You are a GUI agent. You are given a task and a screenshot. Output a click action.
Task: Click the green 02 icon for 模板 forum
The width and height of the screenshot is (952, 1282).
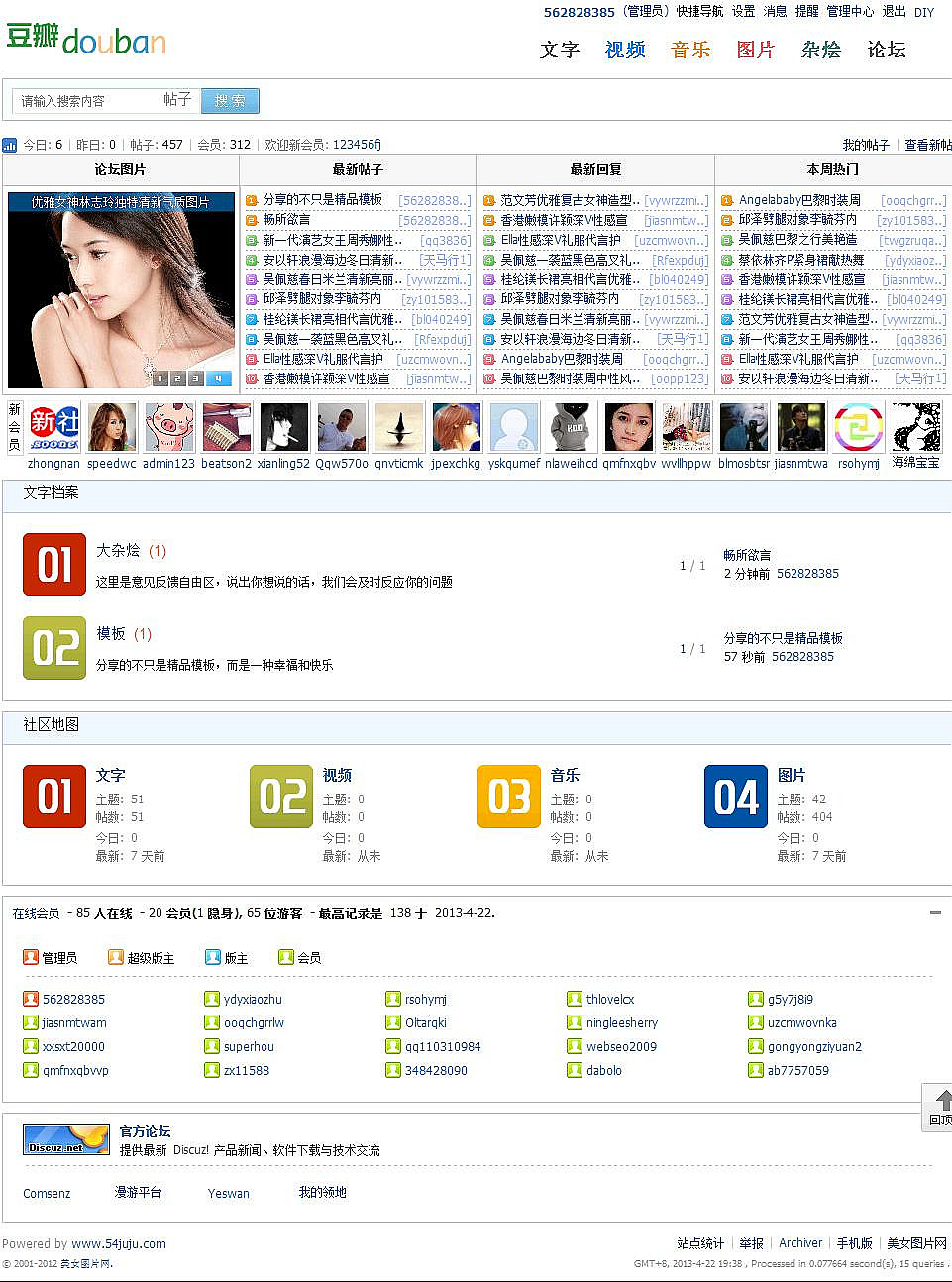pyautogui.click(x=54, y=648)
